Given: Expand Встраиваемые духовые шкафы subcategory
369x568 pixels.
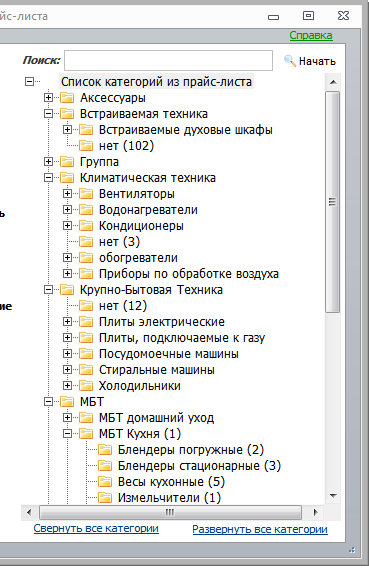Looking at the screenshot, I should (x=67, y=130).
